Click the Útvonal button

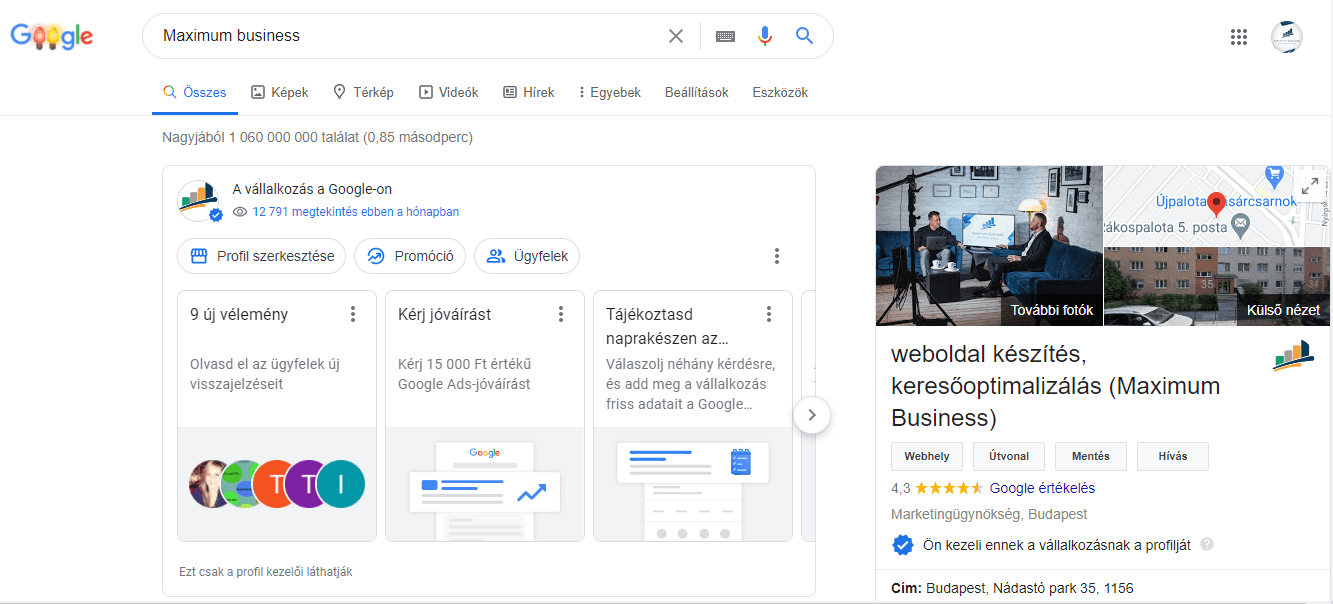coord(1009,456)
